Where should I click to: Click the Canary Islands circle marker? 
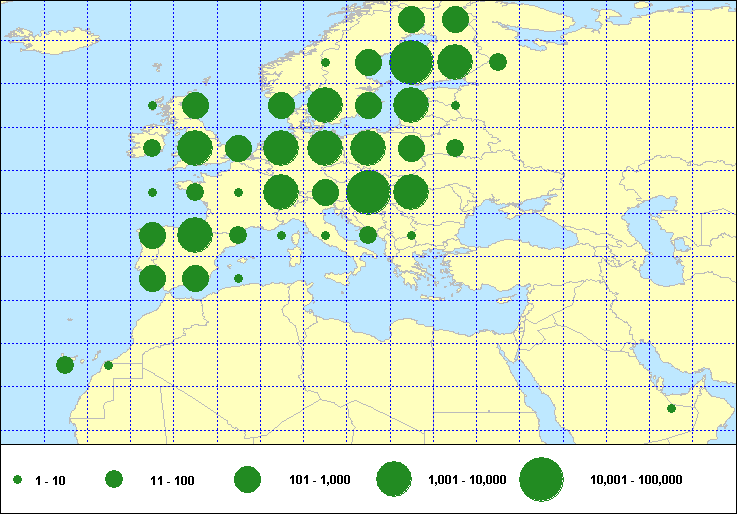tap(65, 365)
